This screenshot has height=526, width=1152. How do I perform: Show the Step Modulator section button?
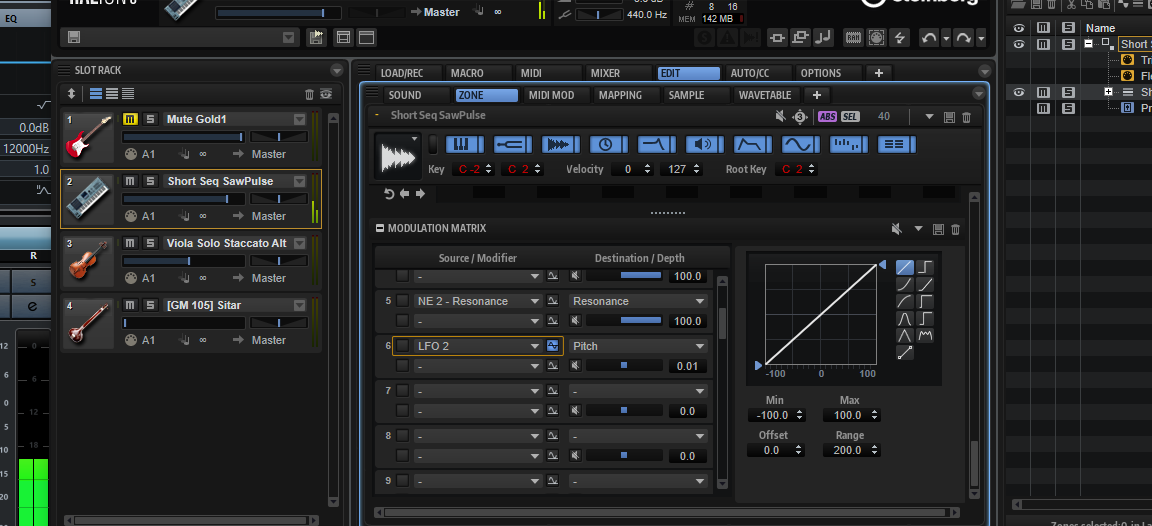click(x=849, y=144)
